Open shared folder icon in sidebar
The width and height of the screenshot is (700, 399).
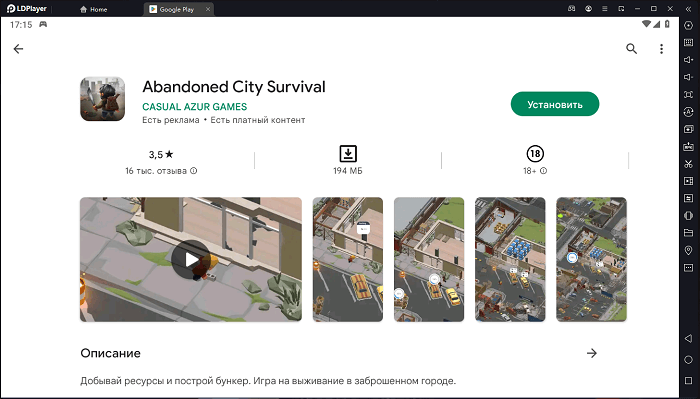688,233
